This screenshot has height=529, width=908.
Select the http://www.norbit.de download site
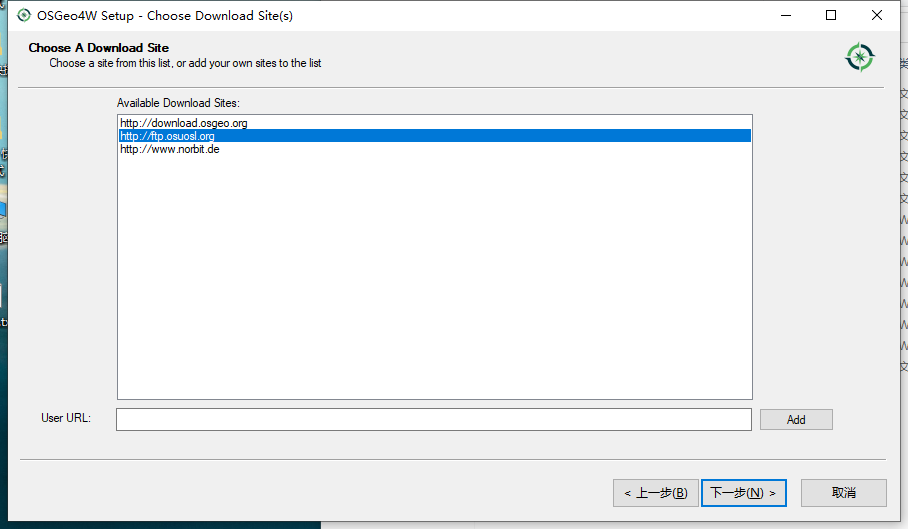coord(434,149)
